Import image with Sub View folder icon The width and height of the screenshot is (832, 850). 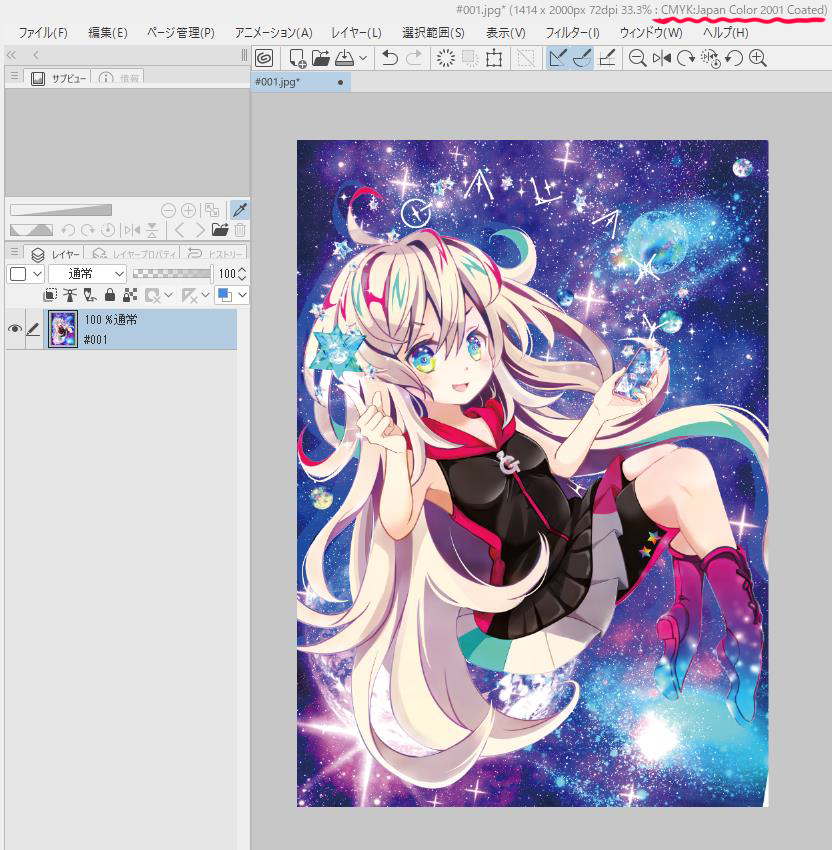click(220, 230)
